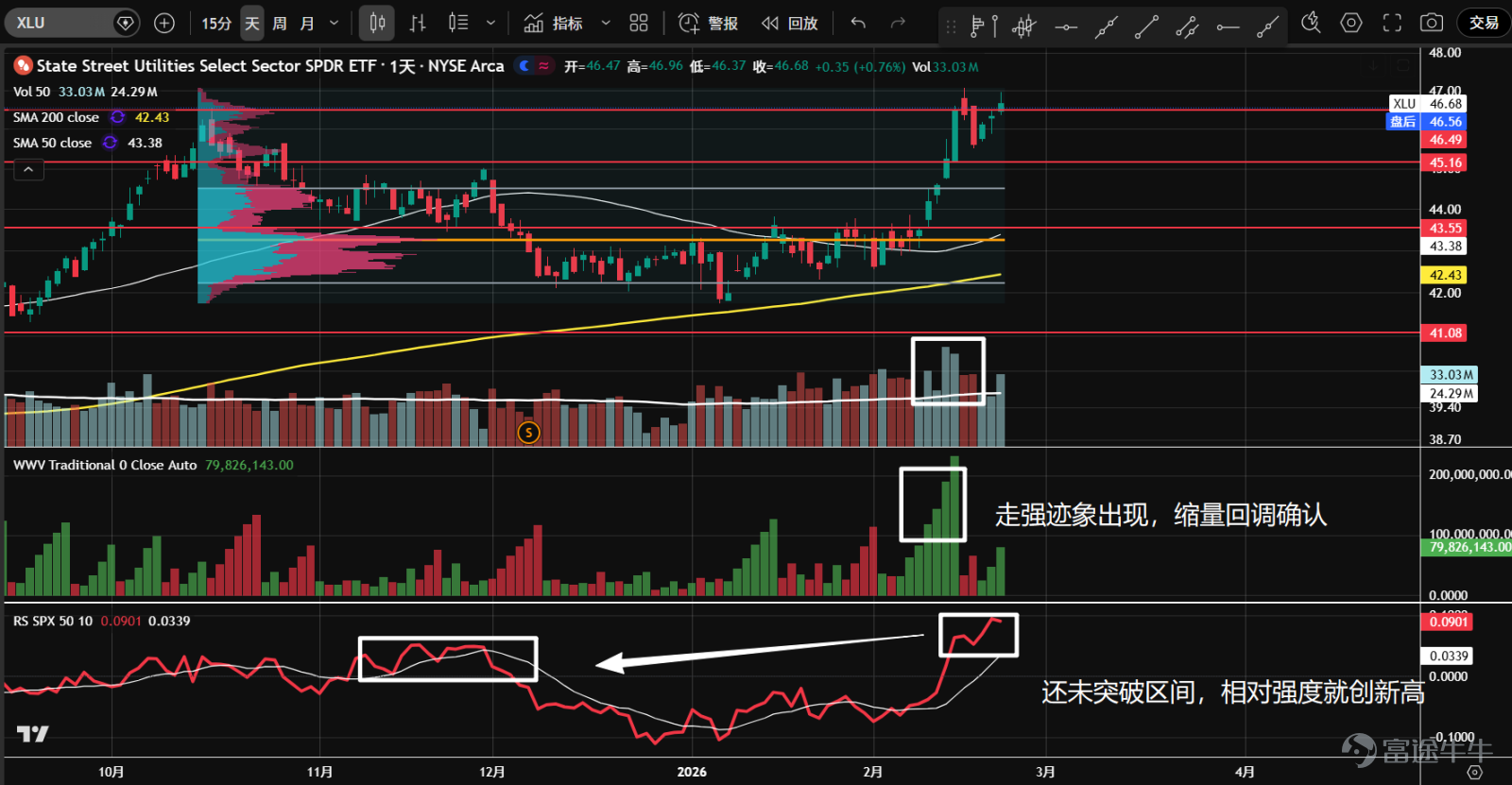This screenshot has height=785, width=1512.
Task: Select the candlestick chart type icon
Action: click(x=377, y=23)
